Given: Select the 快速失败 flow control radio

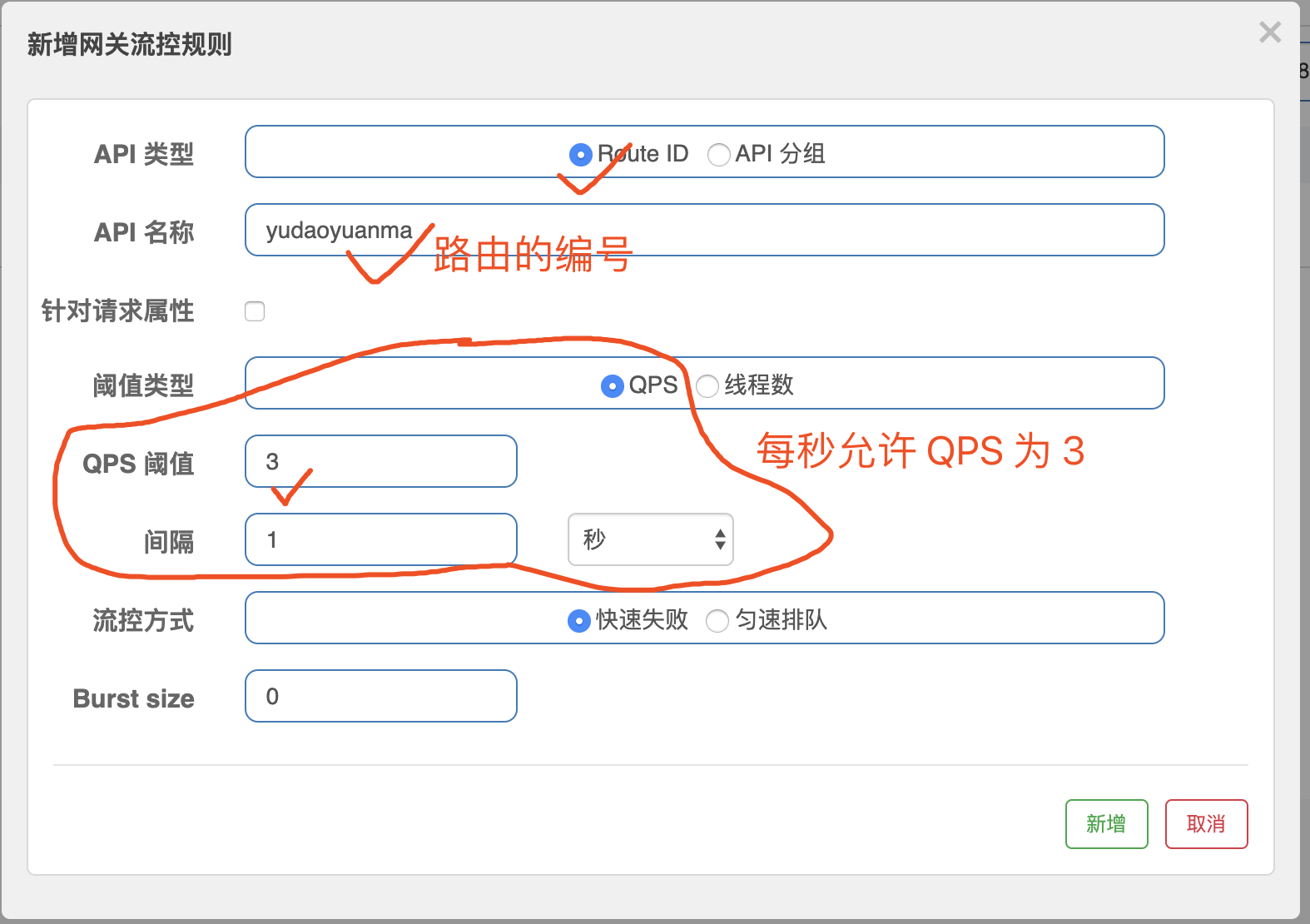Looking at the screenshot, I should click(578, 620).
